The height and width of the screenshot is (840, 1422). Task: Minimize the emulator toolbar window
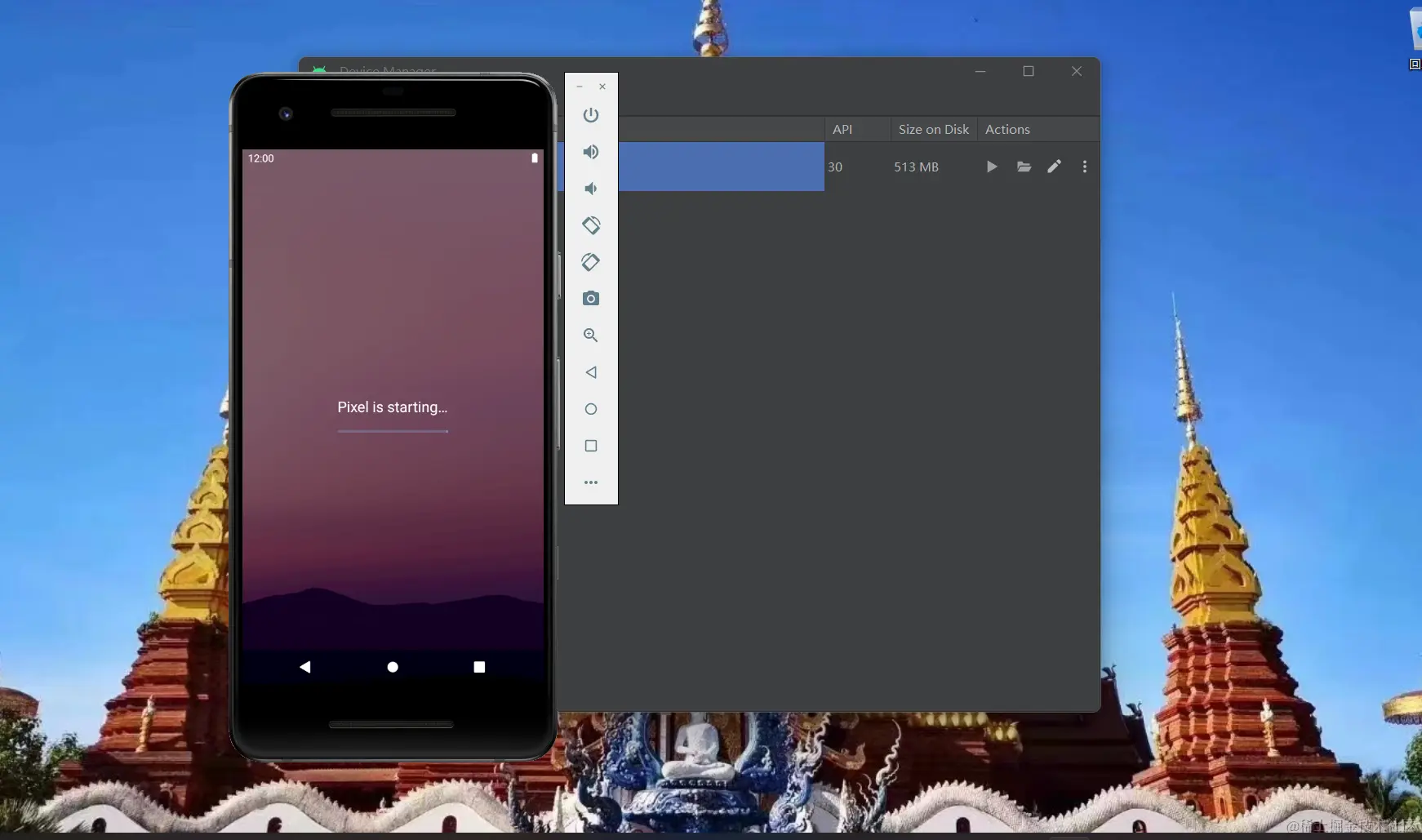point(580,87)
